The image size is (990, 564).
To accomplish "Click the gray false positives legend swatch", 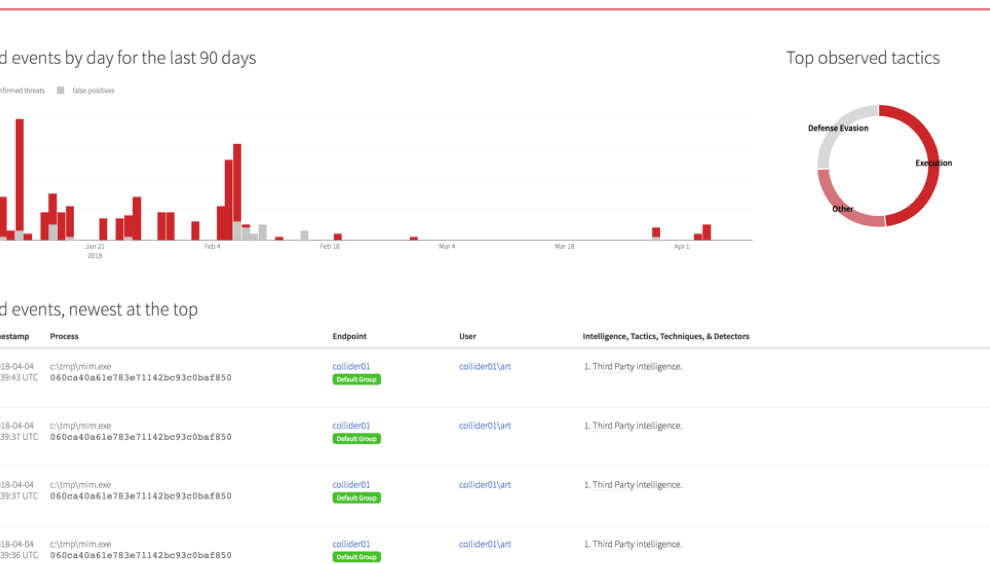I will point(61,91).
